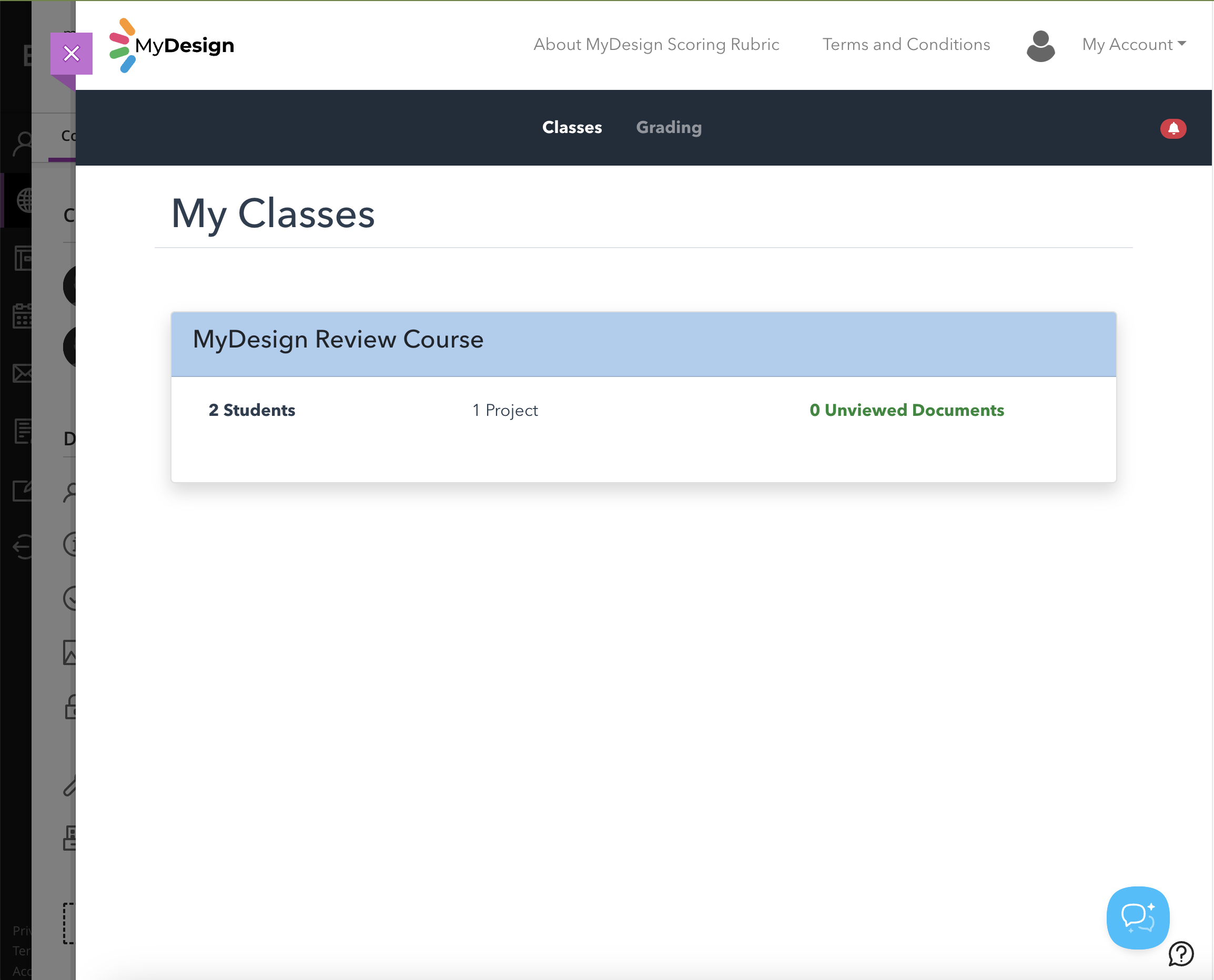Click the 2 Students label
Screen dimensions: 1214x980
pyautogui.click(x=252, y=410)
